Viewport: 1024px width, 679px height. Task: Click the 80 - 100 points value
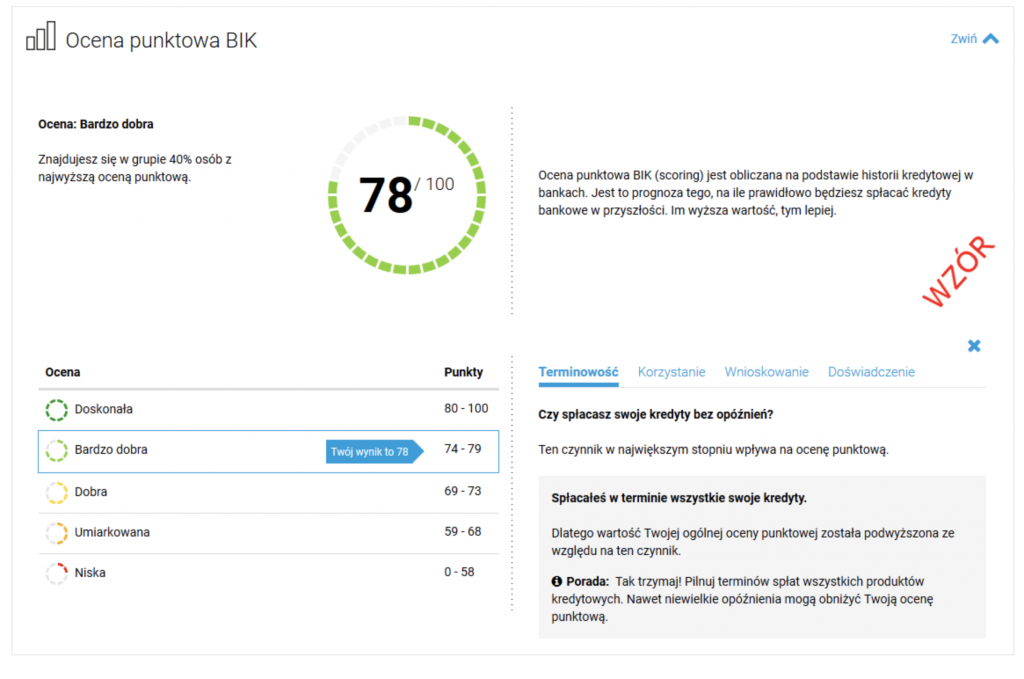(x=466, y=409)
